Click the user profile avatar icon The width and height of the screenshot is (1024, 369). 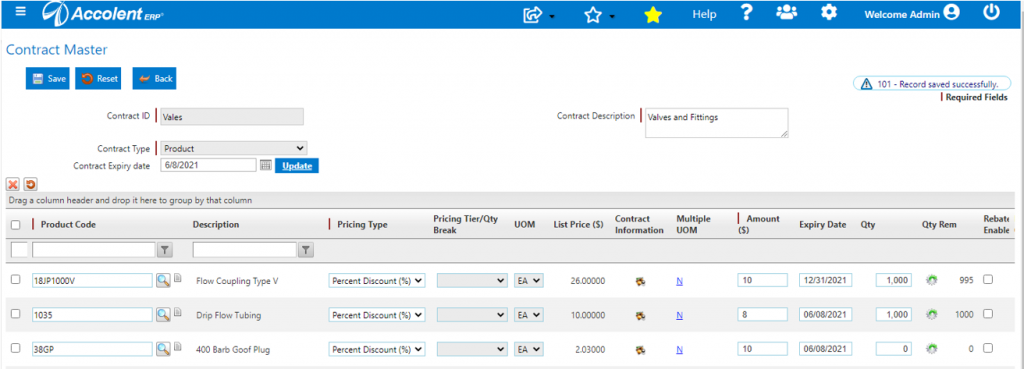pyautogui.click(x=952, y=13)
